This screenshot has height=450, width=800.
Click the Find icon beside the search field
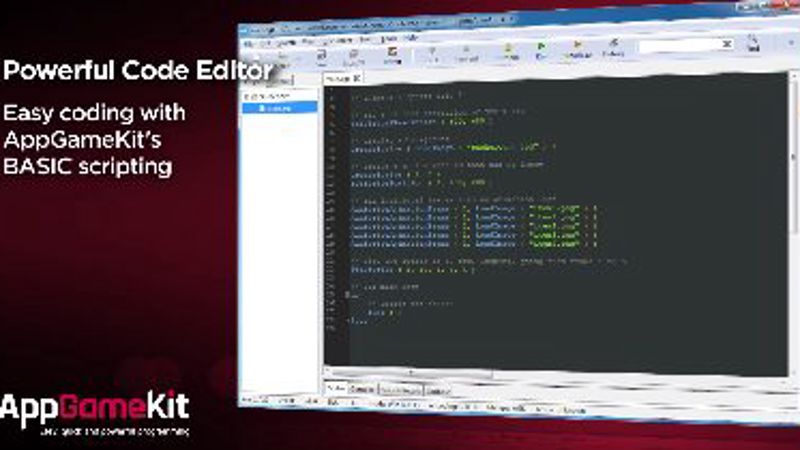click(x=753, y=43)
